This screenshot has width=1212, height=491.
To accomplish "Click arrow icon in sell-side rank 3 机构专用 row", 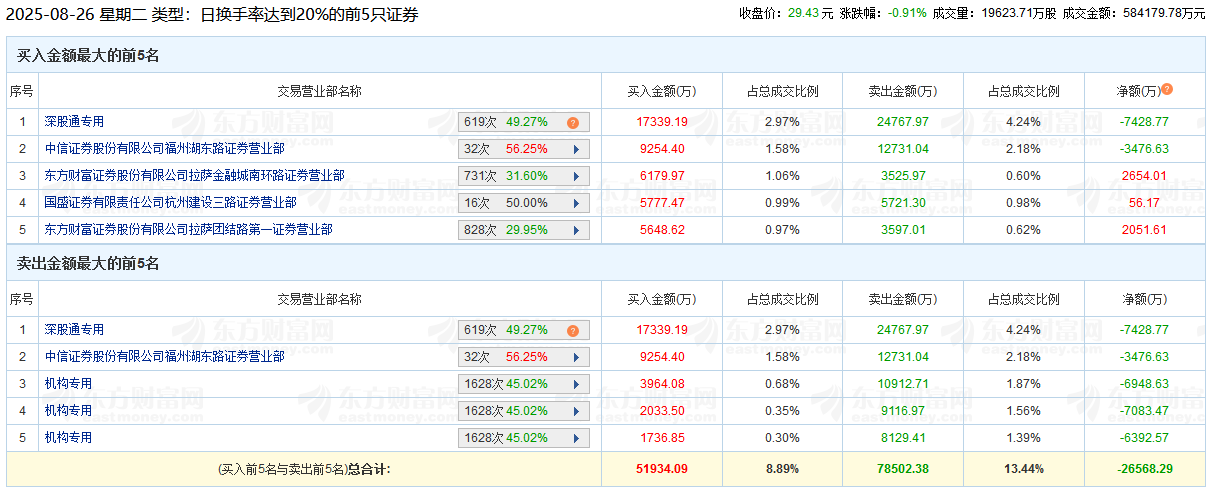I will [x=576, y=384].
